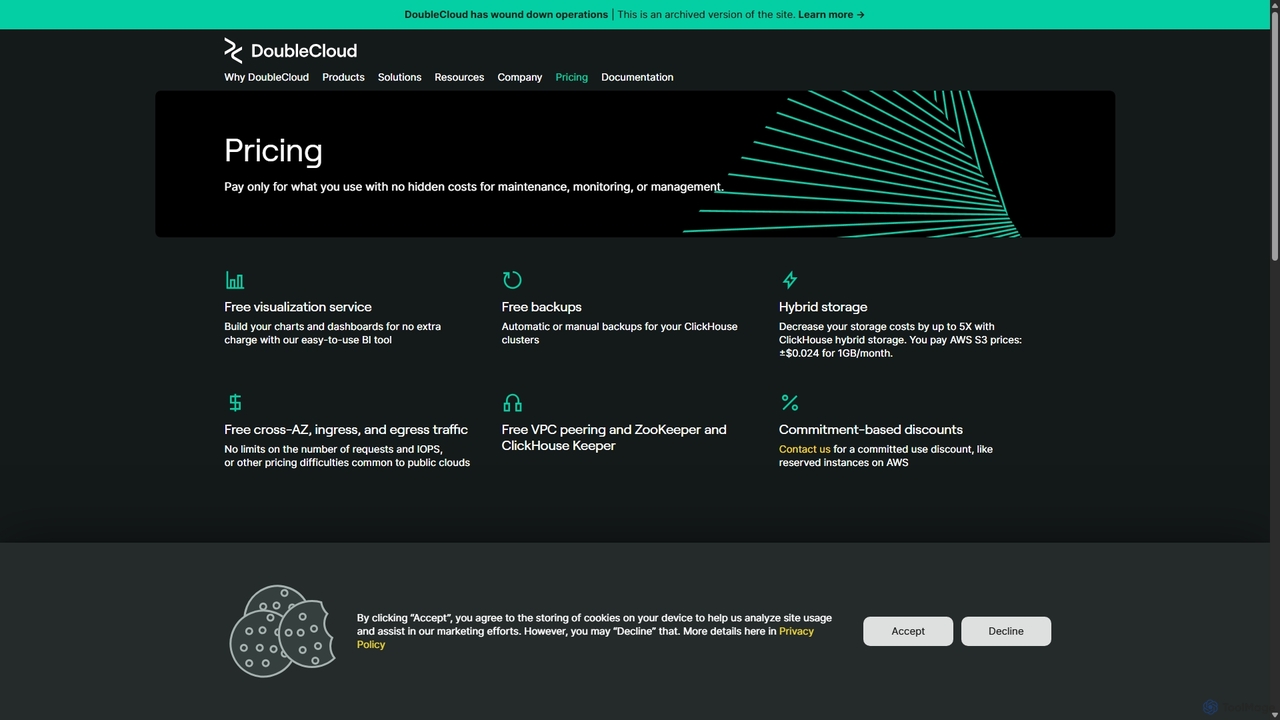Click the cookies illustration
This screenshot has width=1280, height=720.
[x=283, y=631]
